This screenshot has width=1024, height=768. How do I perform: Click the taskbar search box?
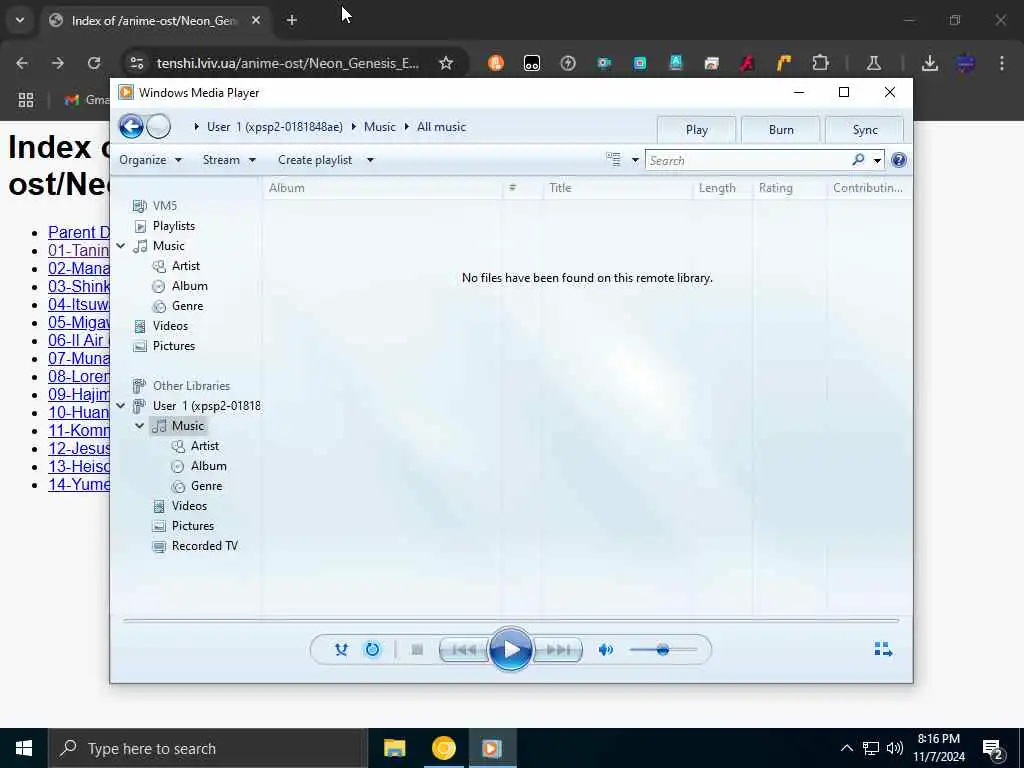(208, 748)
